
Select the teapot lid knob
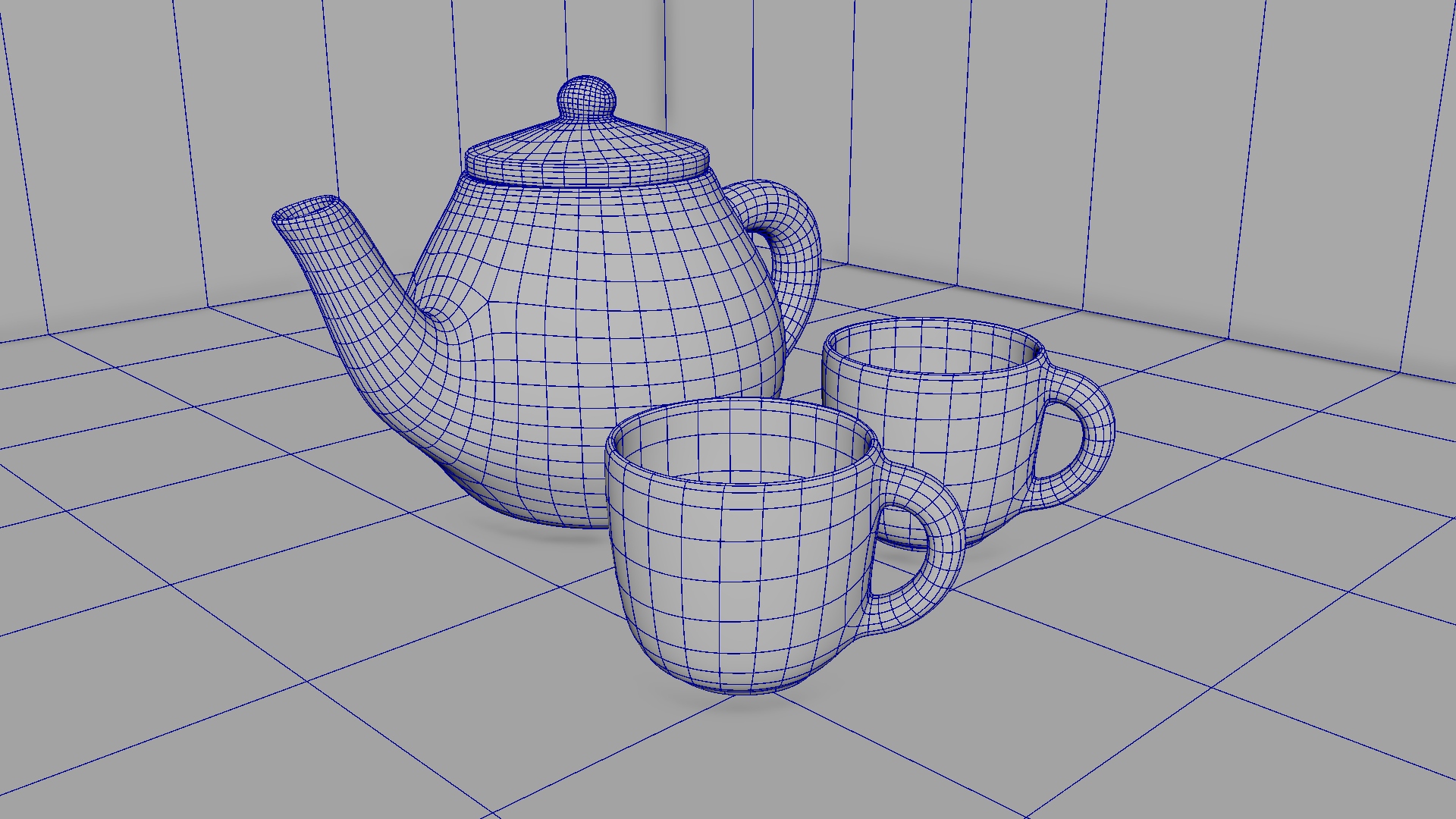[x=587, y=97]
